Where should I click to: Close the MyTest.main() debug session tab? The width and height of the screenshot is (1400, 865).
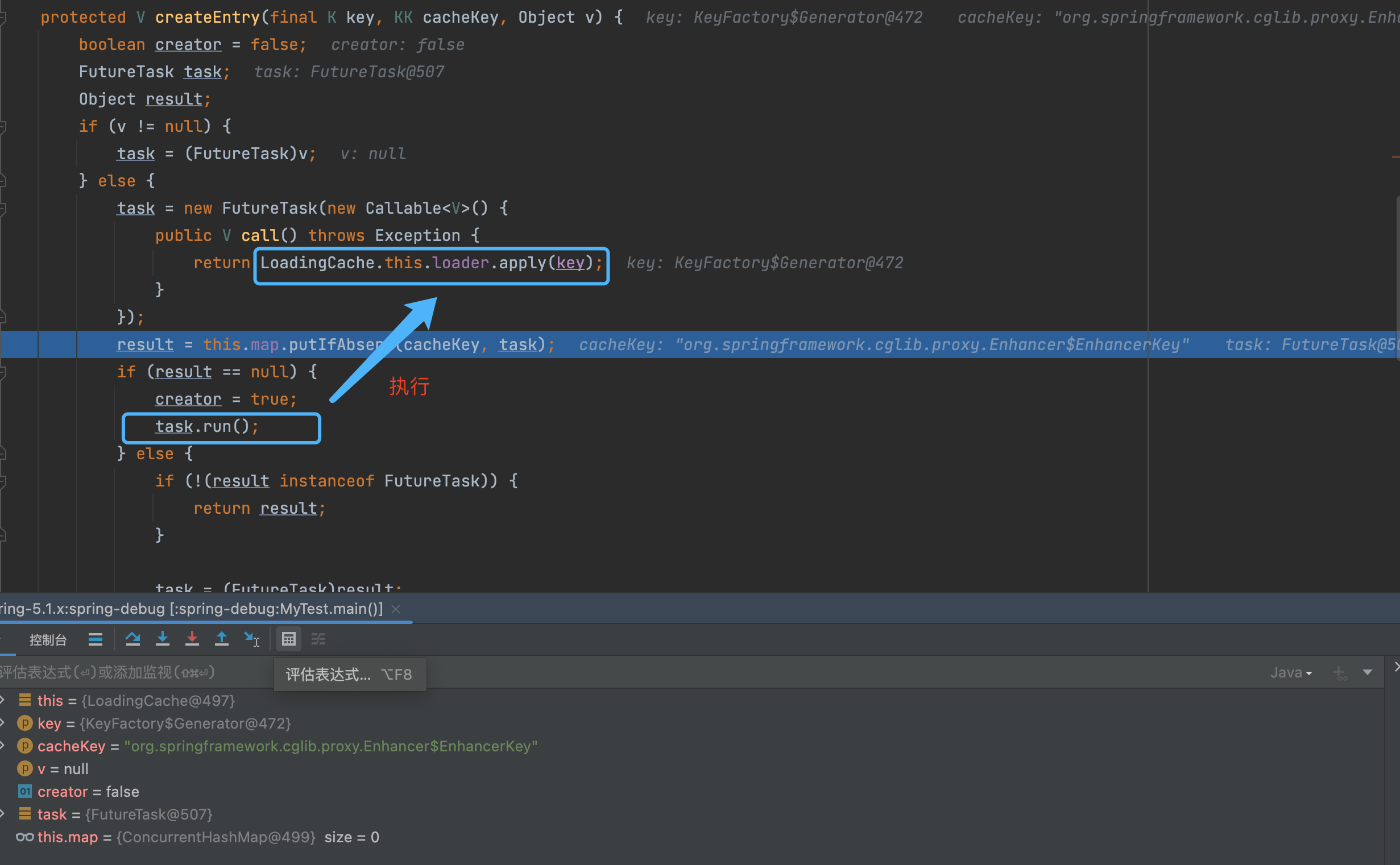[x=396, y=609]
